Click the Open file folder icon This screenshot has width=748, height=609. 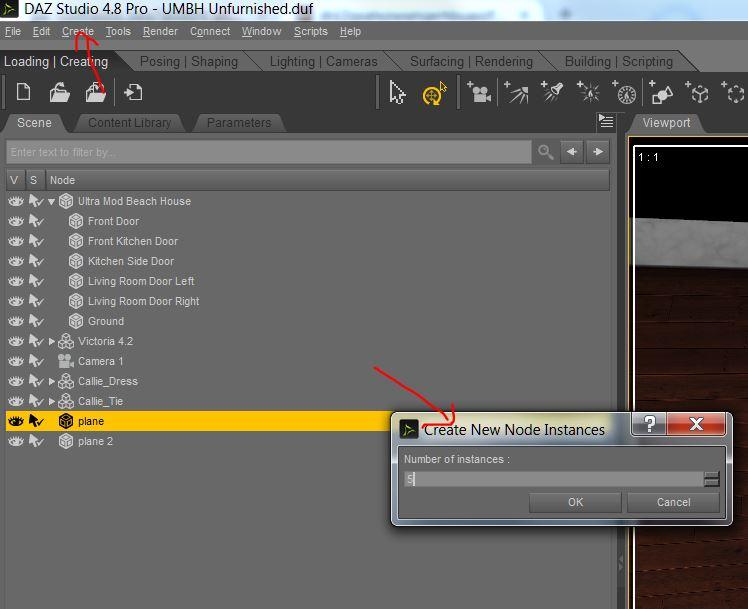[59, 92]
